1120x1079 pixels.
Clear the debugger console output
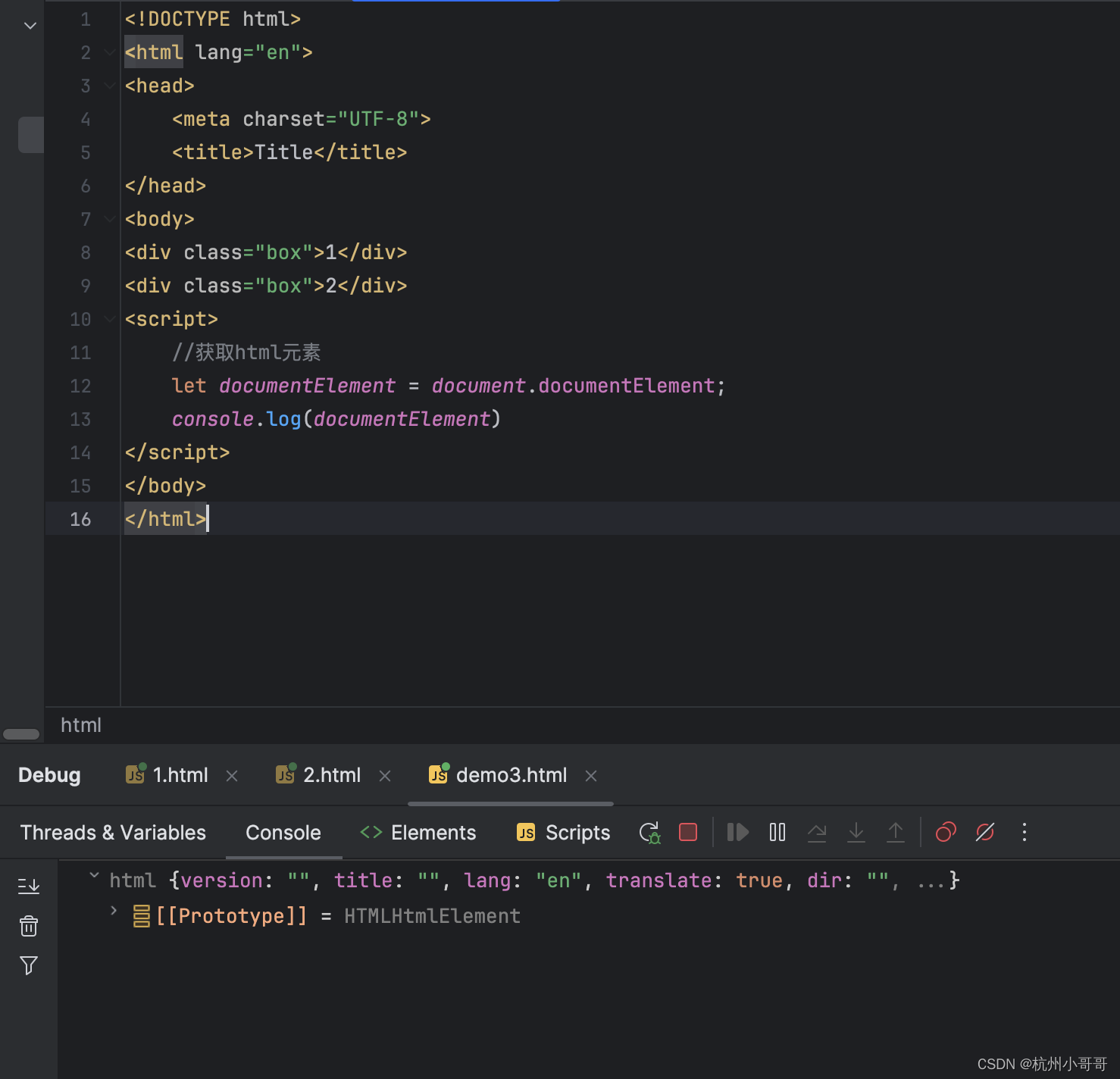(x=29, y=926)
